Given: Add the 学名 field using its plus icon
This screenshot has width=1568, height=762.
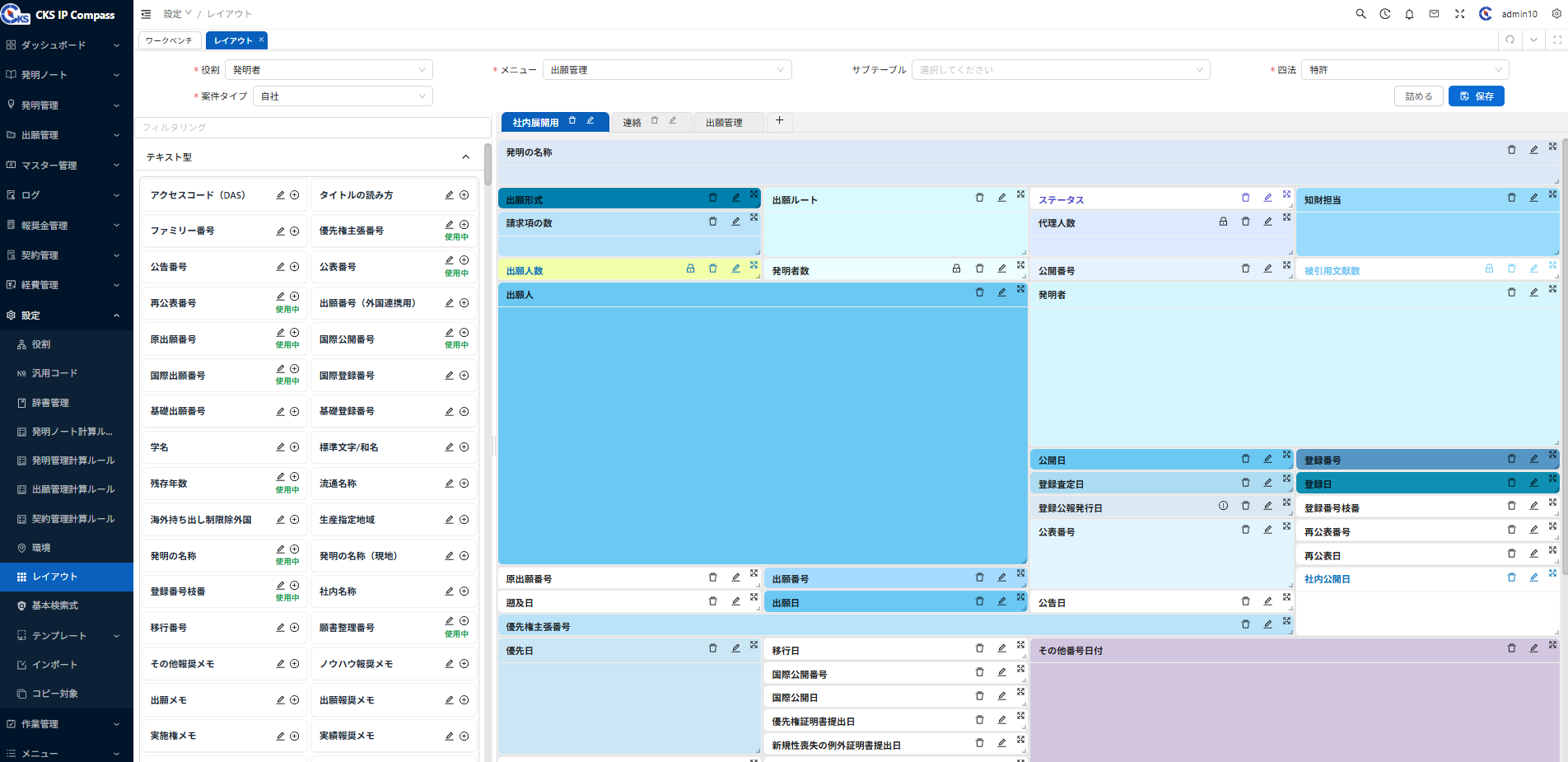Looking at the screenshot, I should pos(294,447).
